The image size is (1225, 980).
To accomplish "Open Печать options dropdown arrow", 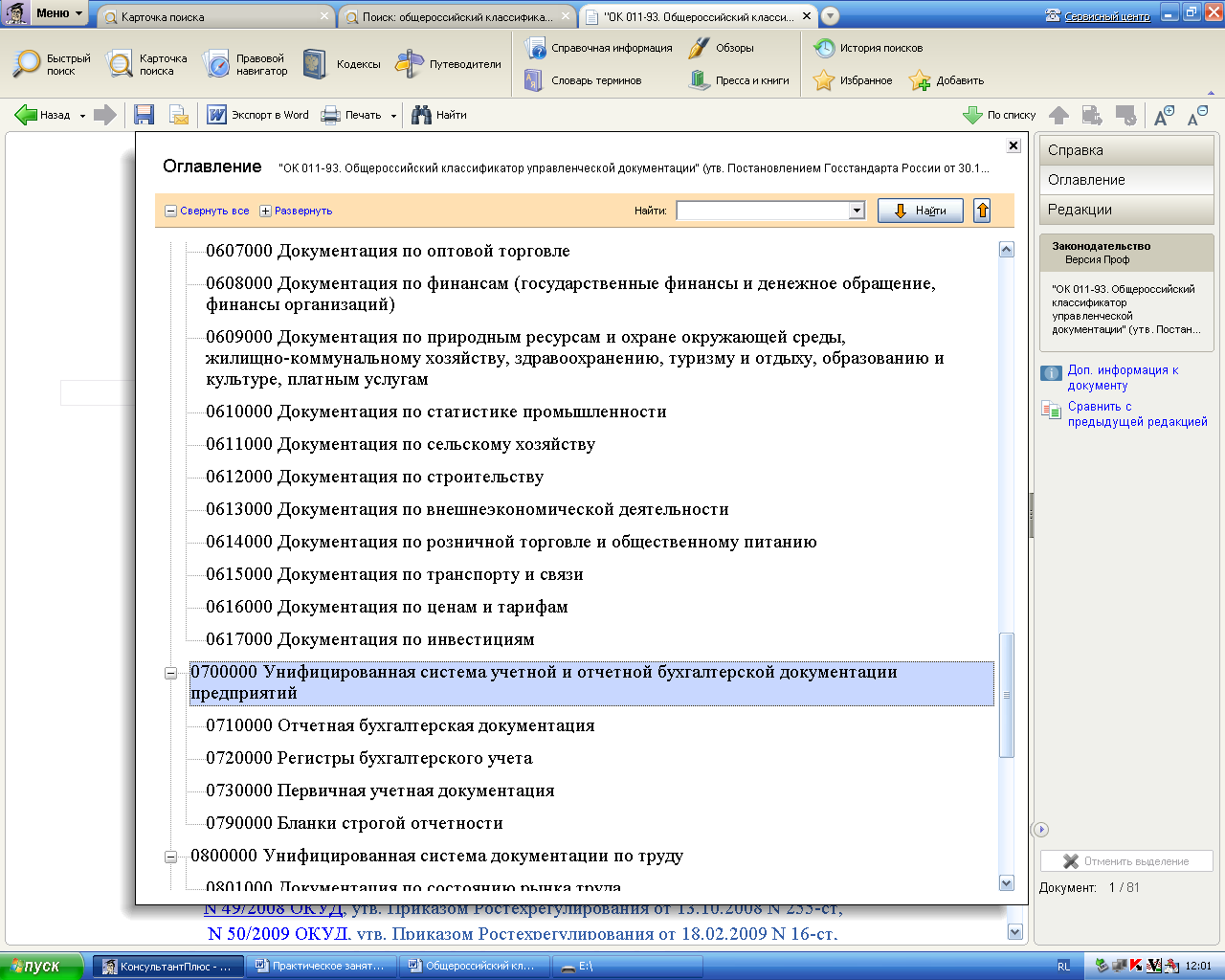I will (393, 116).
